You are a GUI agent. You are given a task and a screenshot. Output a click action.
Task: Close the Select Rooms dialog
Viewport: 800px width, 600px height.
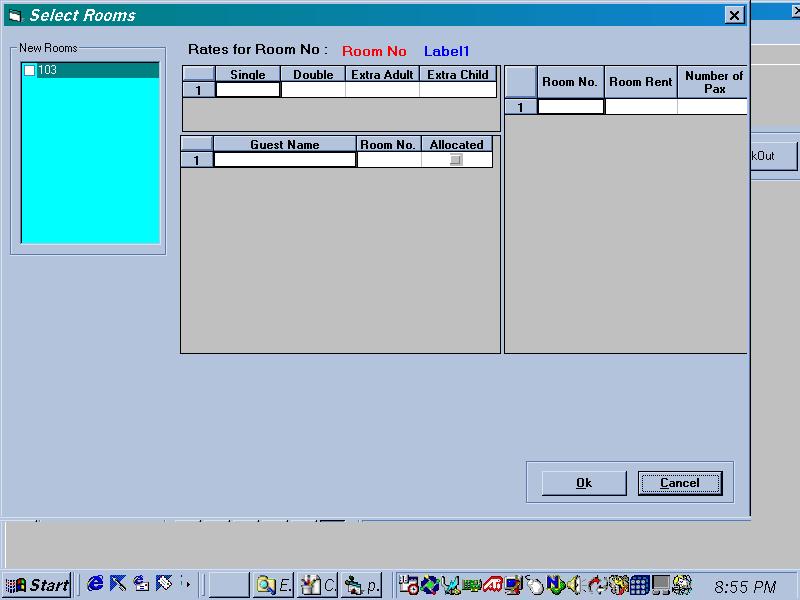734,15
